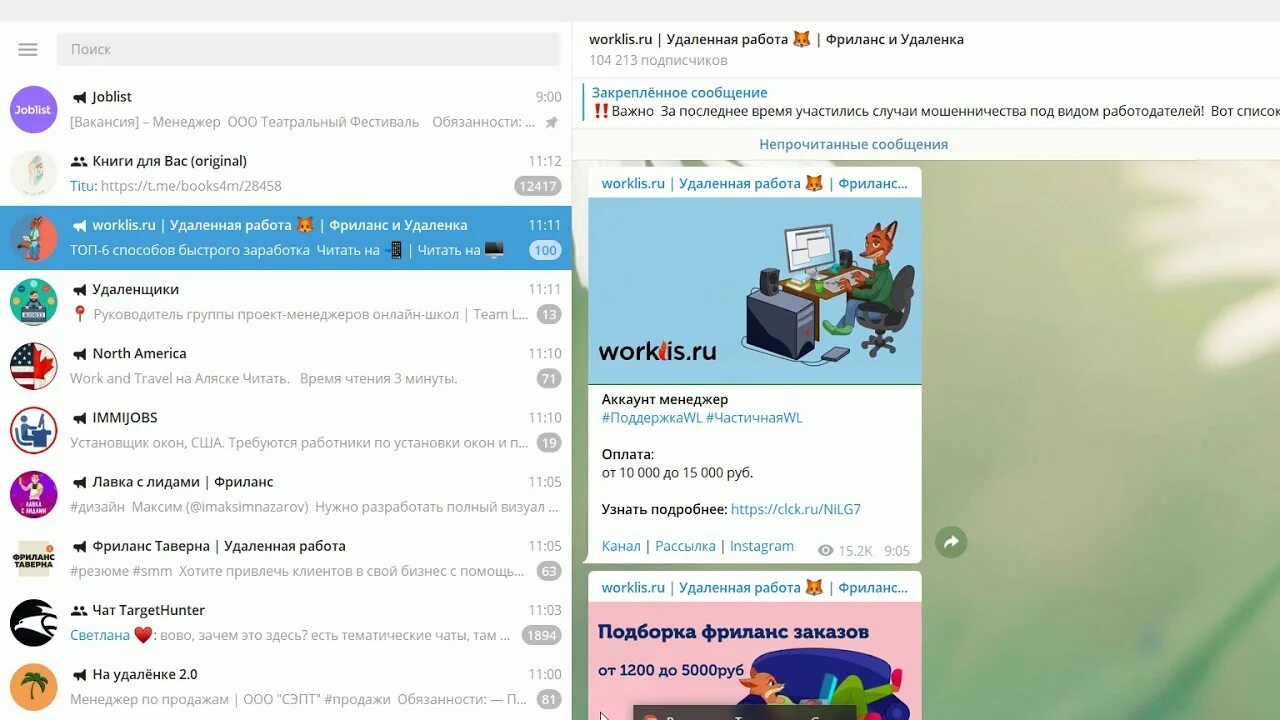Click first post author name worklis.ru
The width and height of the screenshot is (1280, 720).
pyautogui.click(x=754, y=183)
